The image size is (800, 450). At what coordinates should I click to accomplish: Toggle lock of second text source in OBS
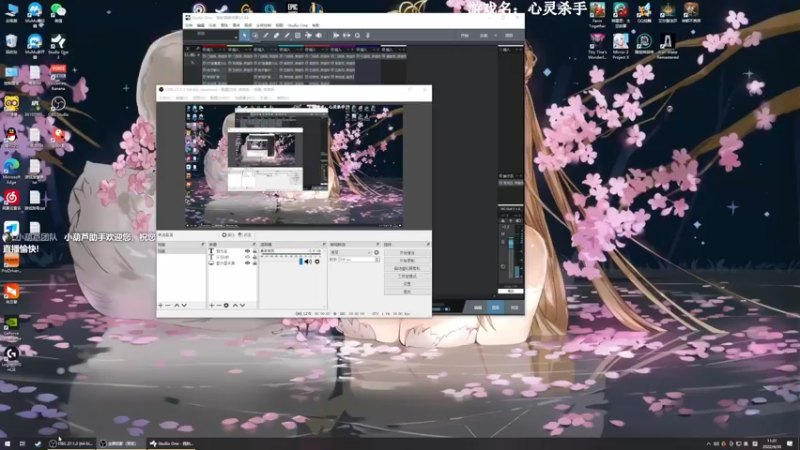[x=254, y=257]
